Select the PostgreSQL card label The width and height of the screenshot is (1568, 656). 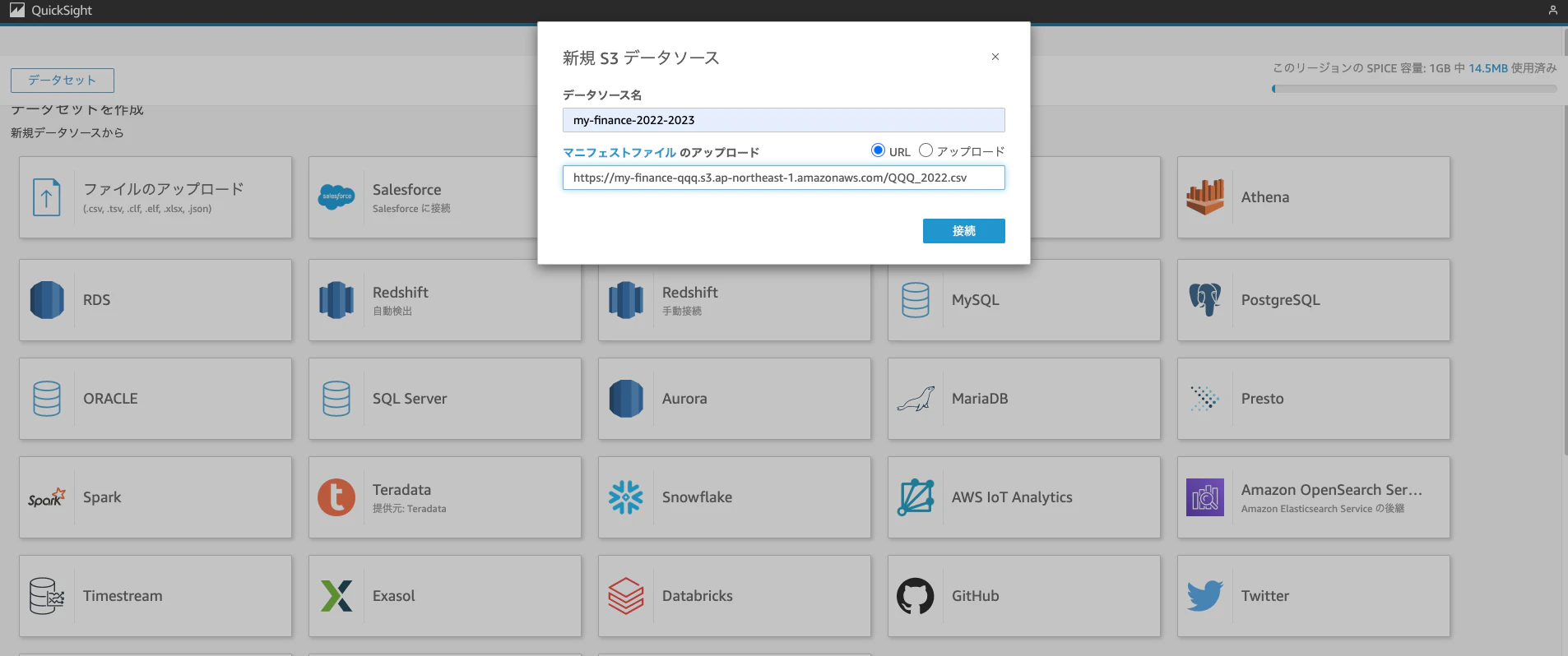[1281, 300]
